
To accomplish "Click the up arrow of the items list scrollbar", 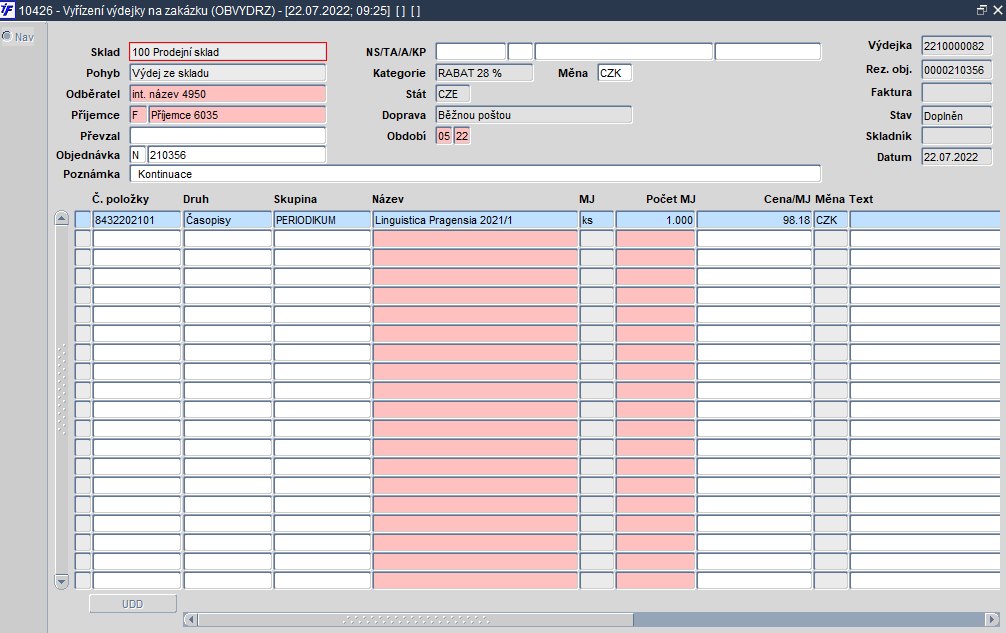I will (62, 218).
